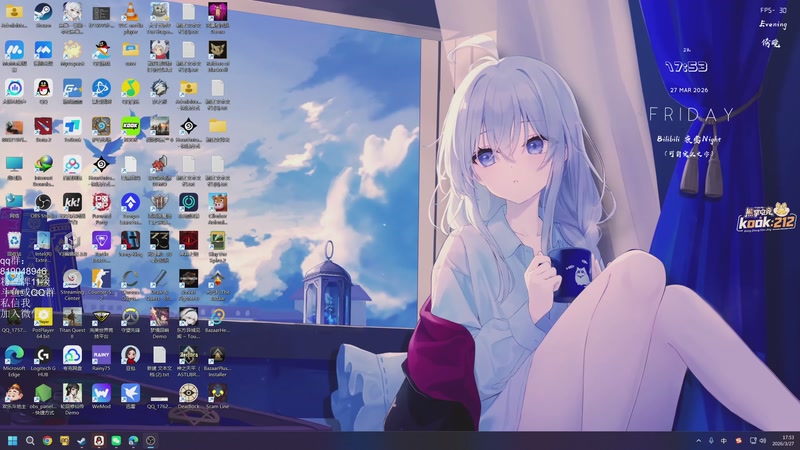Select the 迅雷 blue bird desktop shortcut
This screenshot has height=450, width=800.
tap(131, 396)
